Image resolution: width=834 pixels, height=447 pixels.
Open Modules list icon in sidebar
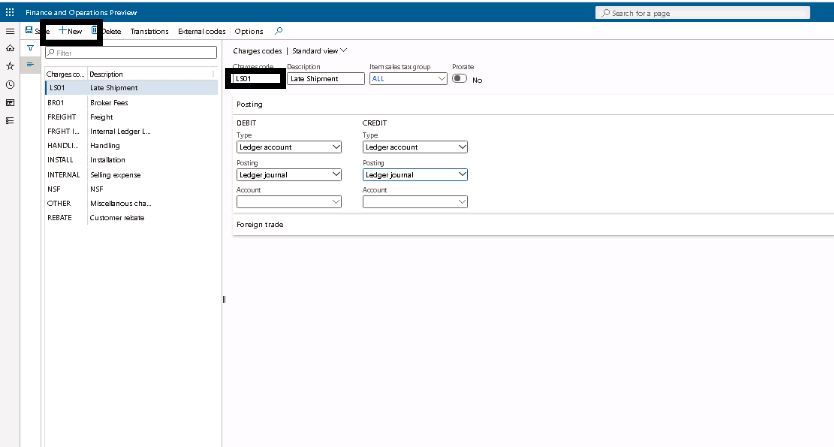tap(10, 121)
